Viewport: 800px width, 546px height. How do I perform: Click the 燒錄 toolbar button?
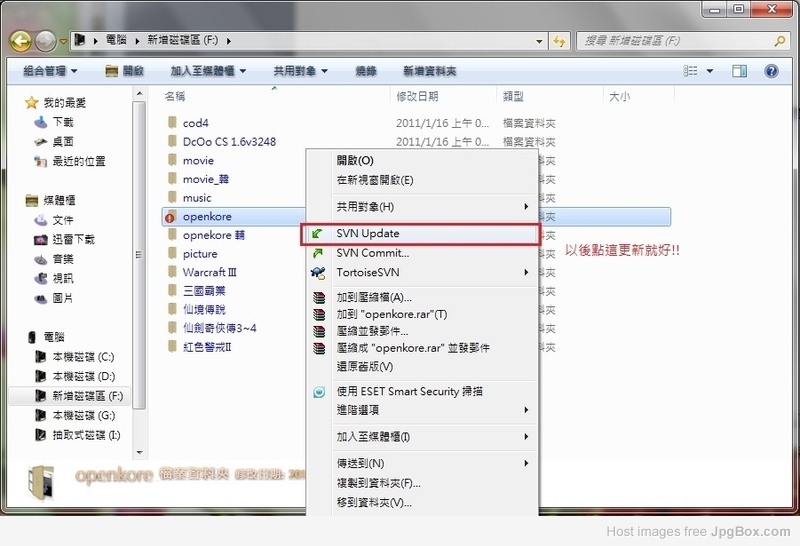coord(366,72)
